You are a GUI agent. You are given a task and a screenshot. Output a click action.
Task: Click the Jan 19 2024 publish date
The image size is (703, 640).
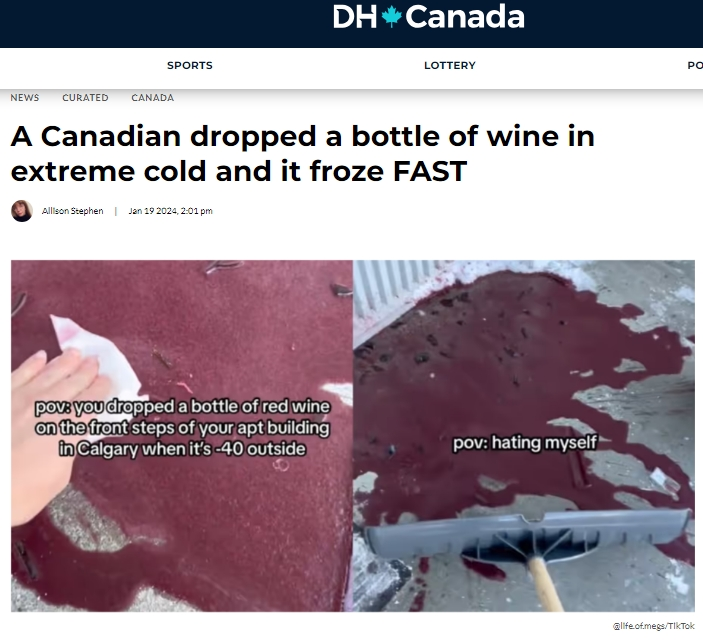170,211
